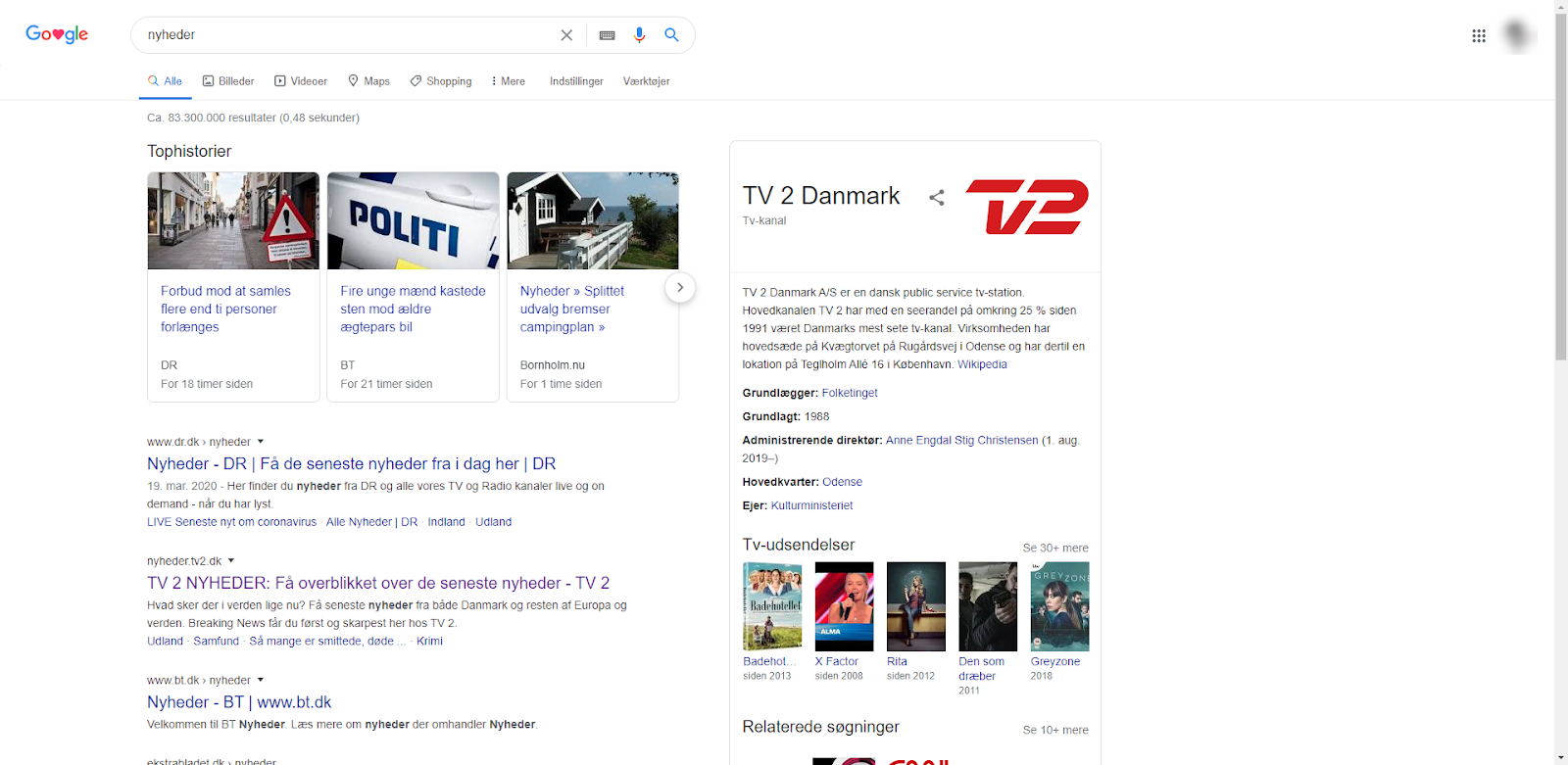The width and height of the screenshot is (1568, 765).
Task: Open the Politi car thumbnail
Action: coord(414,220)
